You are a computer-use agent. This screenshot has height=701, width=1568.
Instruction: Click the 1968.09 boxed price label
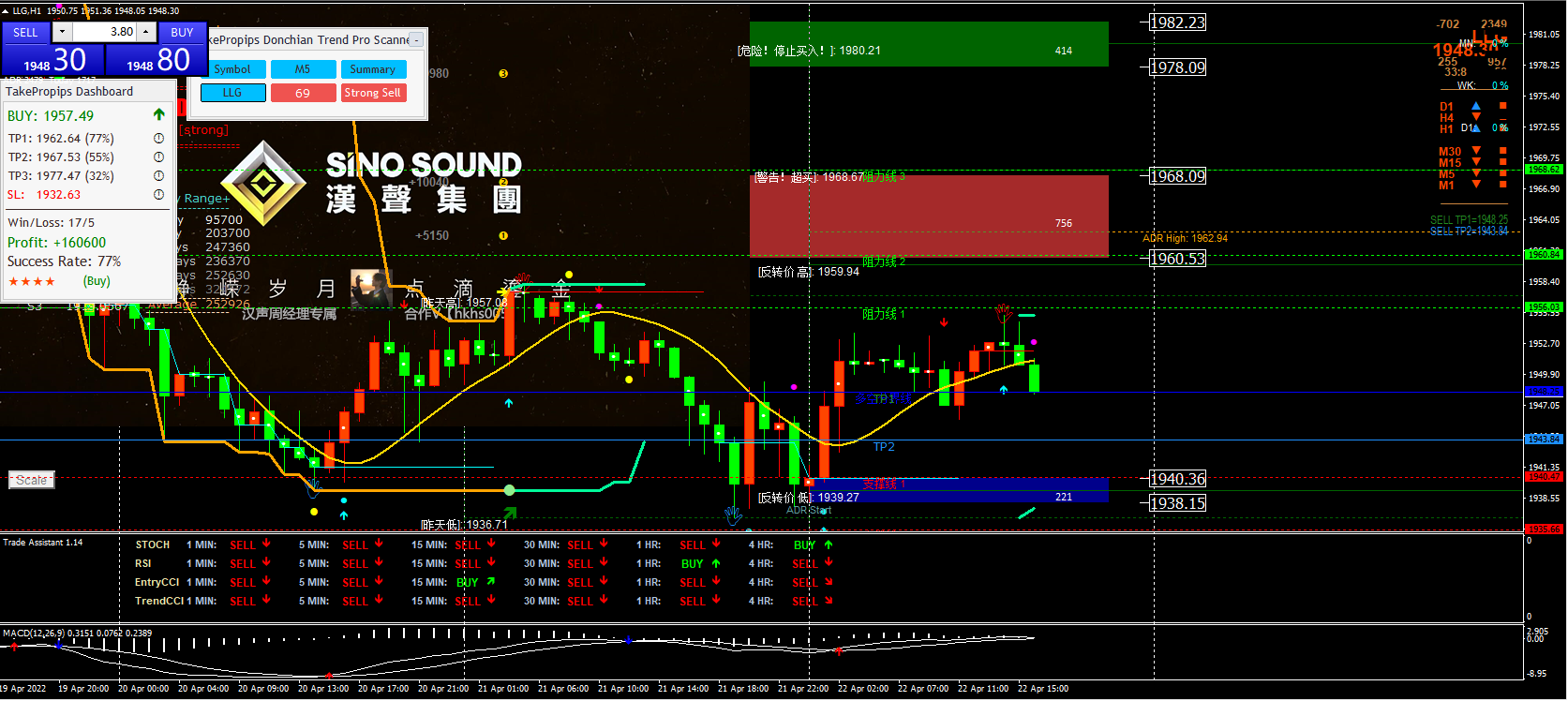1178,176
